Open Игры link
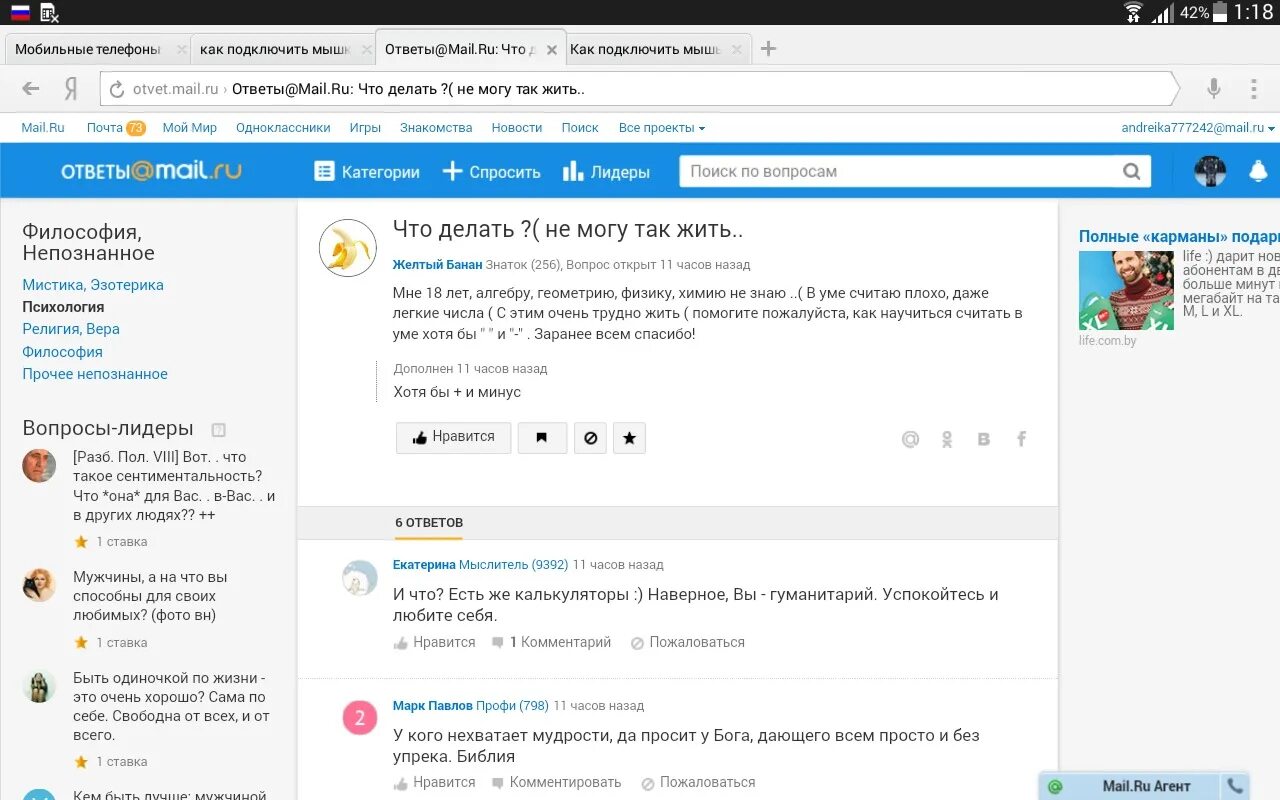 click(x=365, y=128)
